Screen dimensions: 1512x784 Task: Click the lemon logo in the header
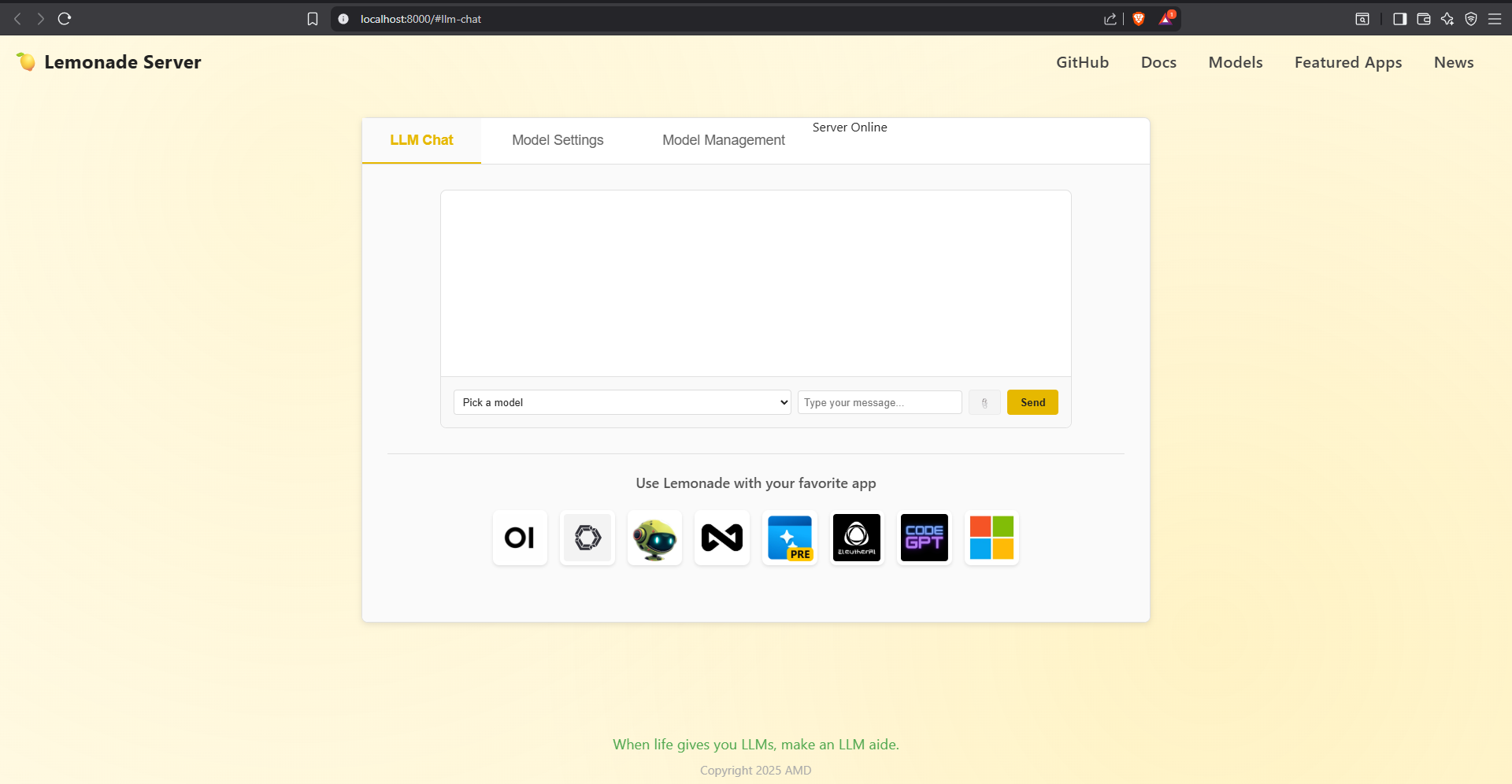tap(26, 61)
